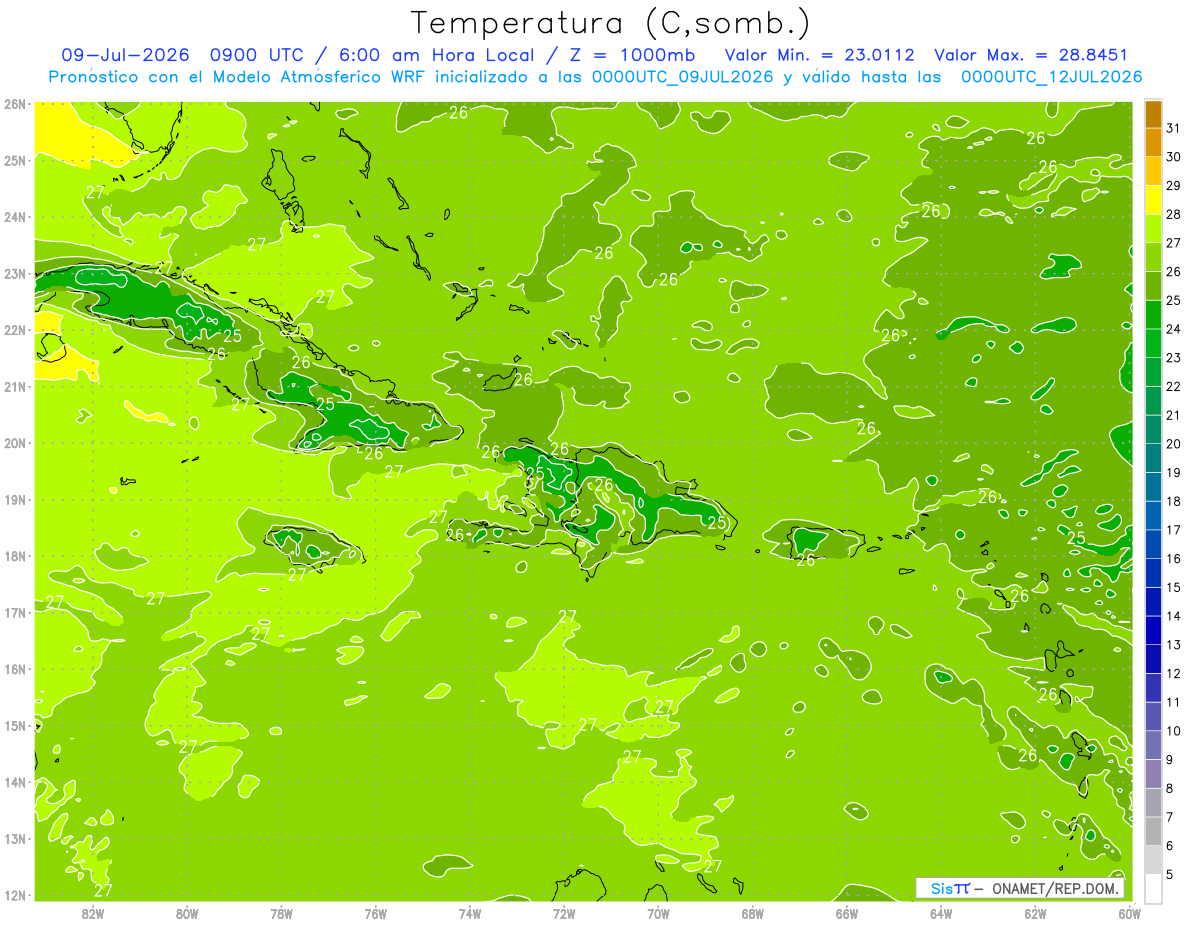Click the dark blue 13–14 color scale swatch
Viewport: 1200px width, 927px height.
click(1153, 630)
